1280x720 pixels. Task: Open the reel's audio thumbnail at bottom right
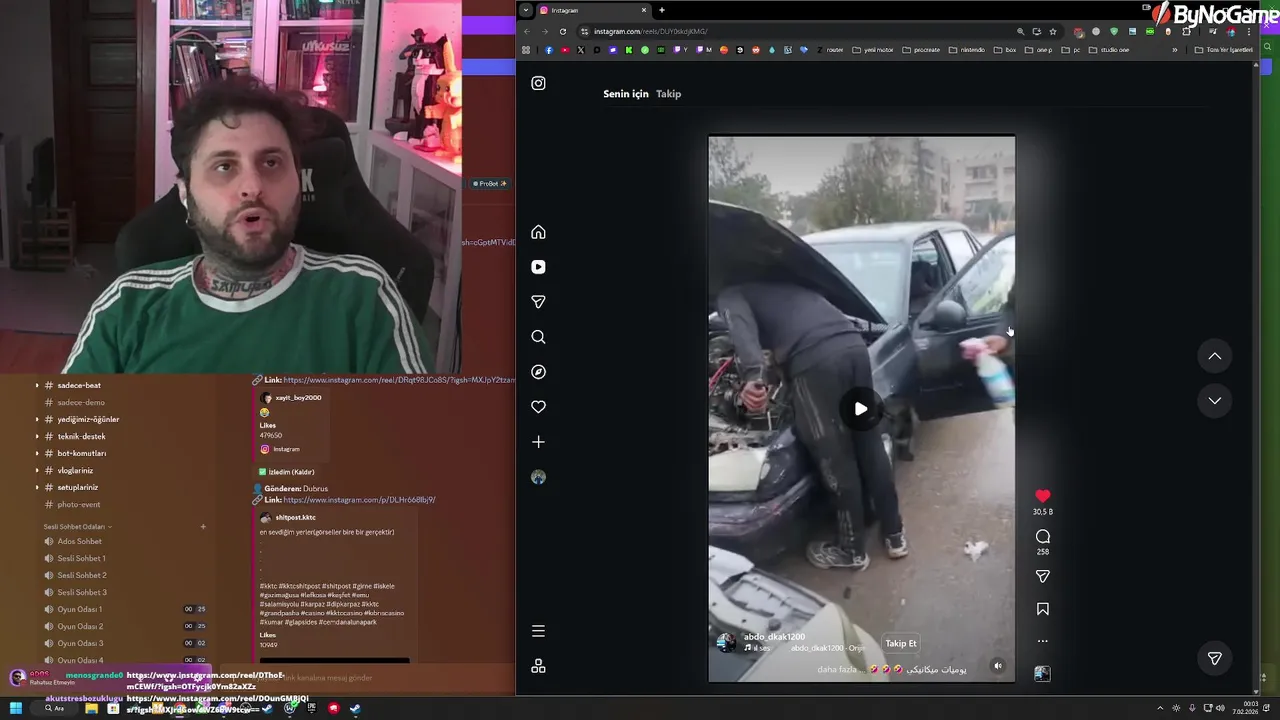pos(1042,673)
